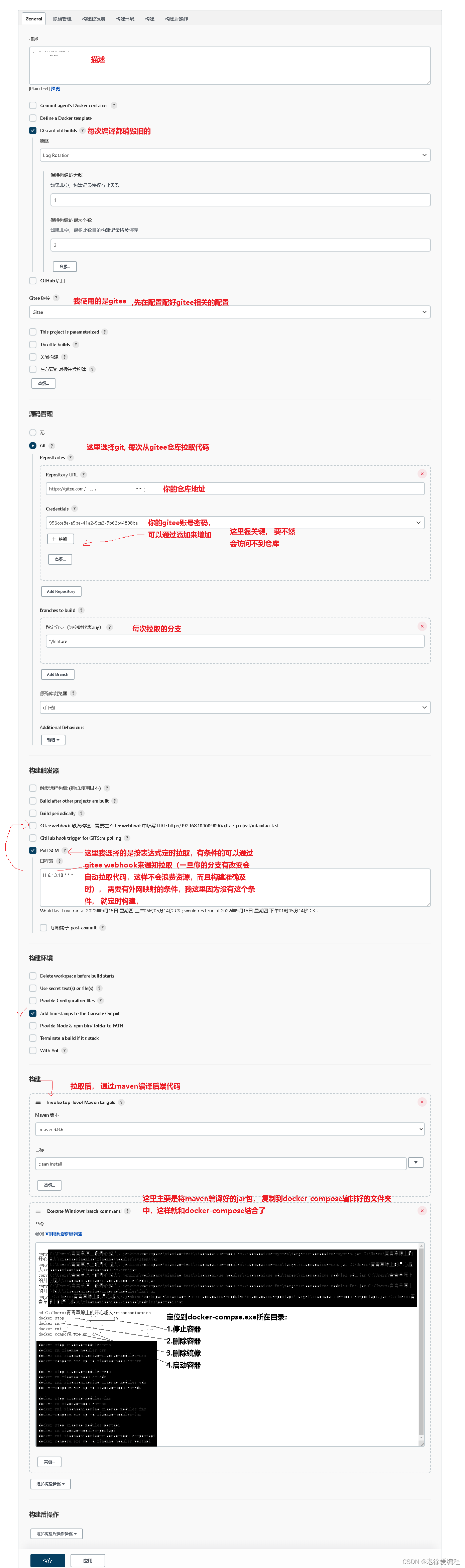This screenshot has width=465, height=1568.
Task: Click help icon beside Repositories label
Action: [71, 458]
